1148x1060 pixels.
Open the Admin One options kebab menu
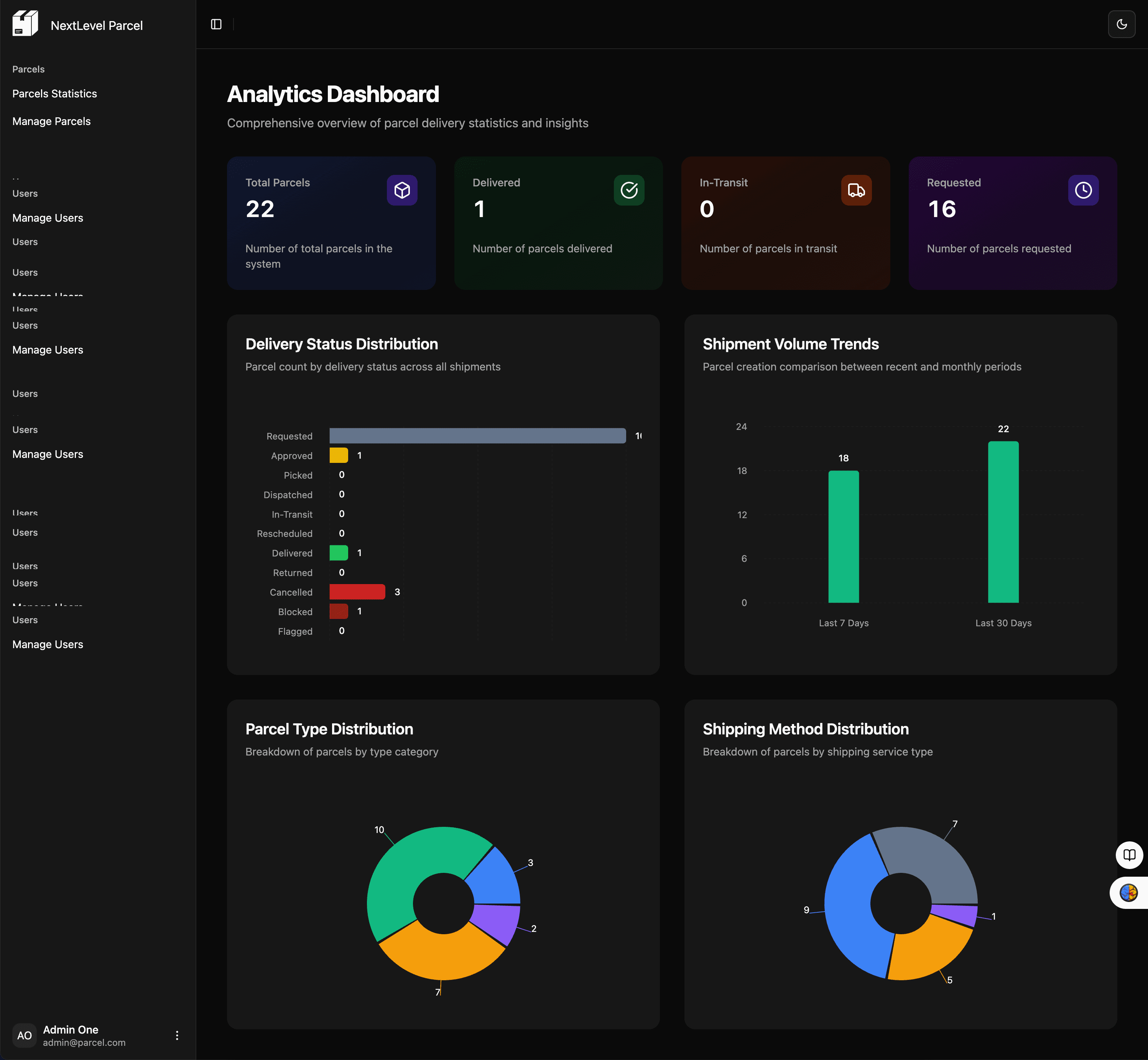pos(177,1035)
